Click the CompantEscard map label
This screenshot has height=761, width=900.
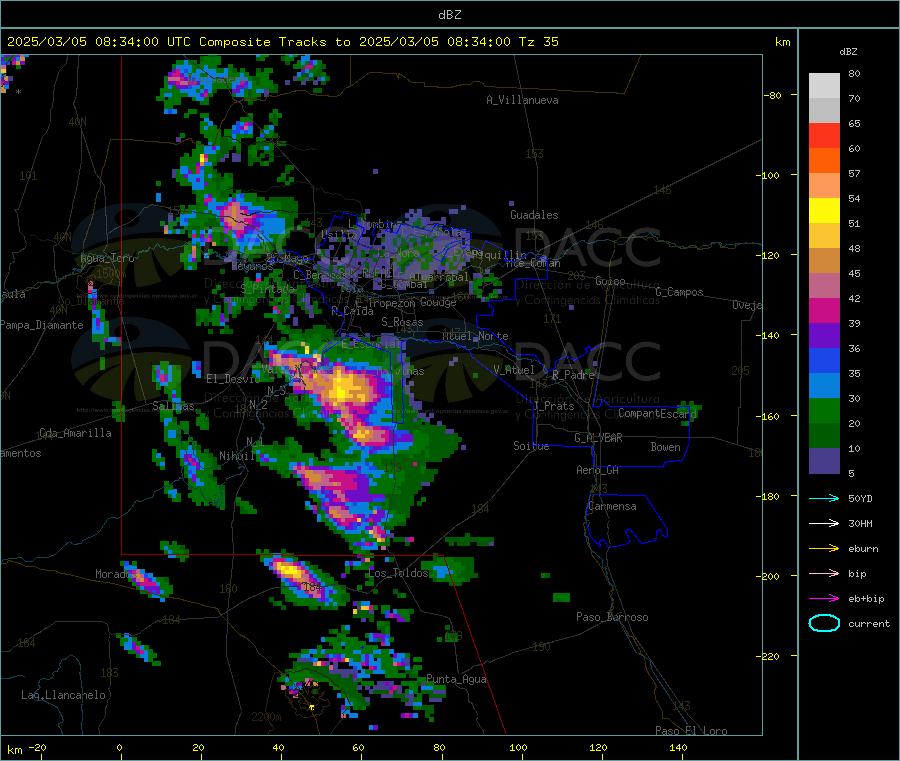(657, 413)
